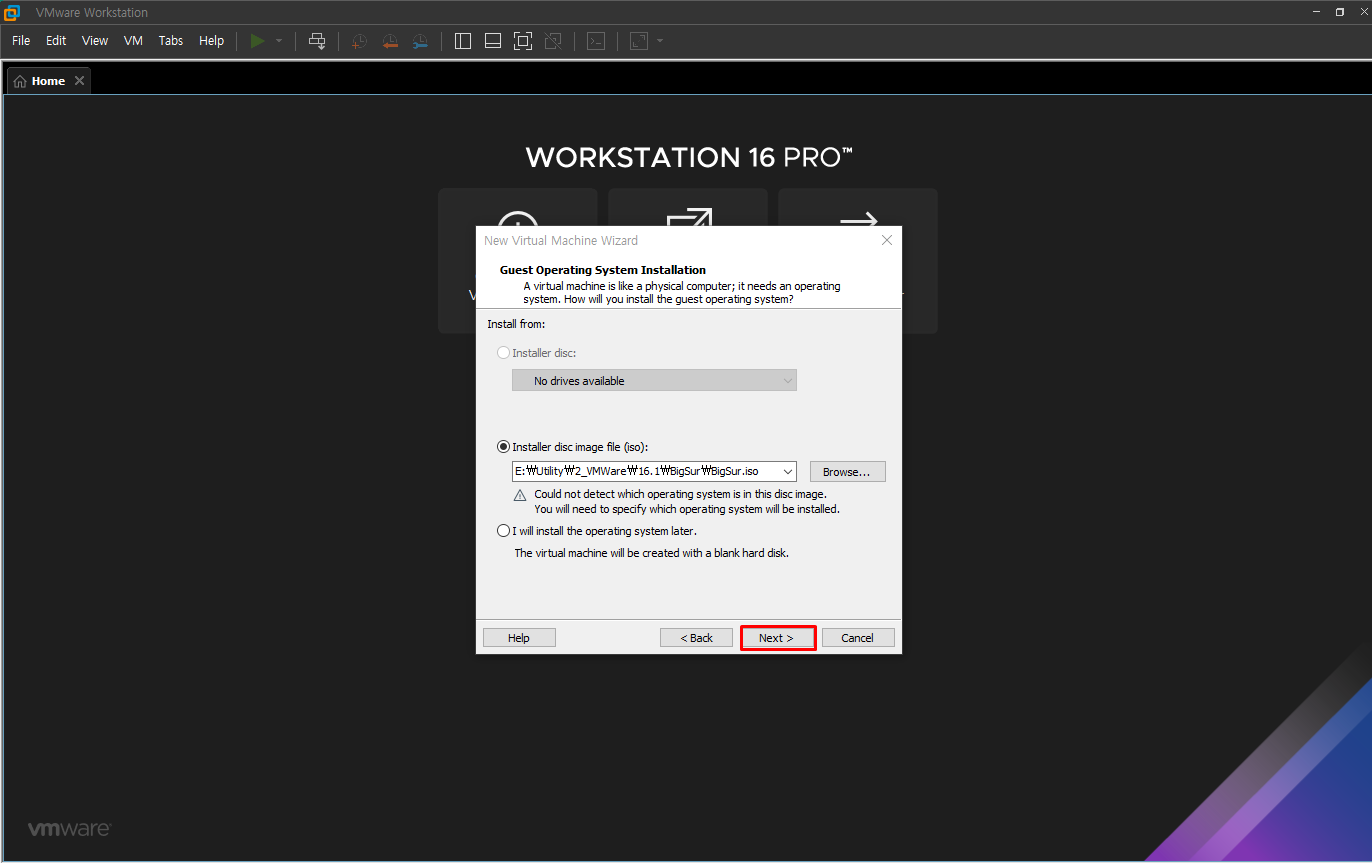1372x863 pixels.
Task: Click the full screen mode icon
Action: (522, 41)
